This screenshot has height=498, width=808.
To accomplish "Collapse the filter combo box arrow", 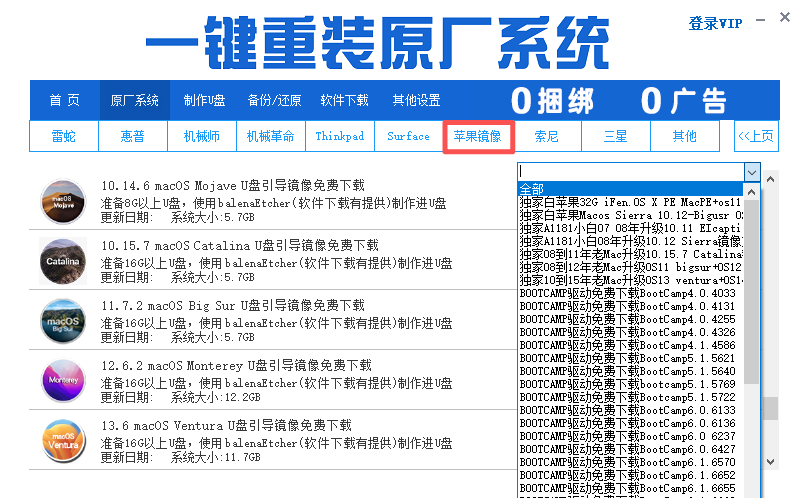I will [752, 172].
